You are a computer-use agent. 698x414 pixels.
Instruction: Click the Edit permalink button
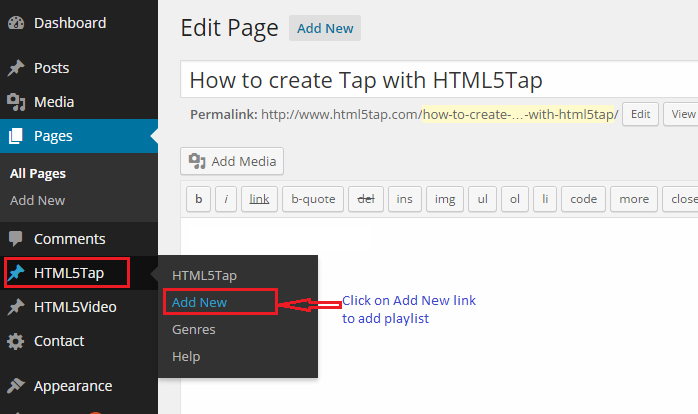(x=641, y=114)
